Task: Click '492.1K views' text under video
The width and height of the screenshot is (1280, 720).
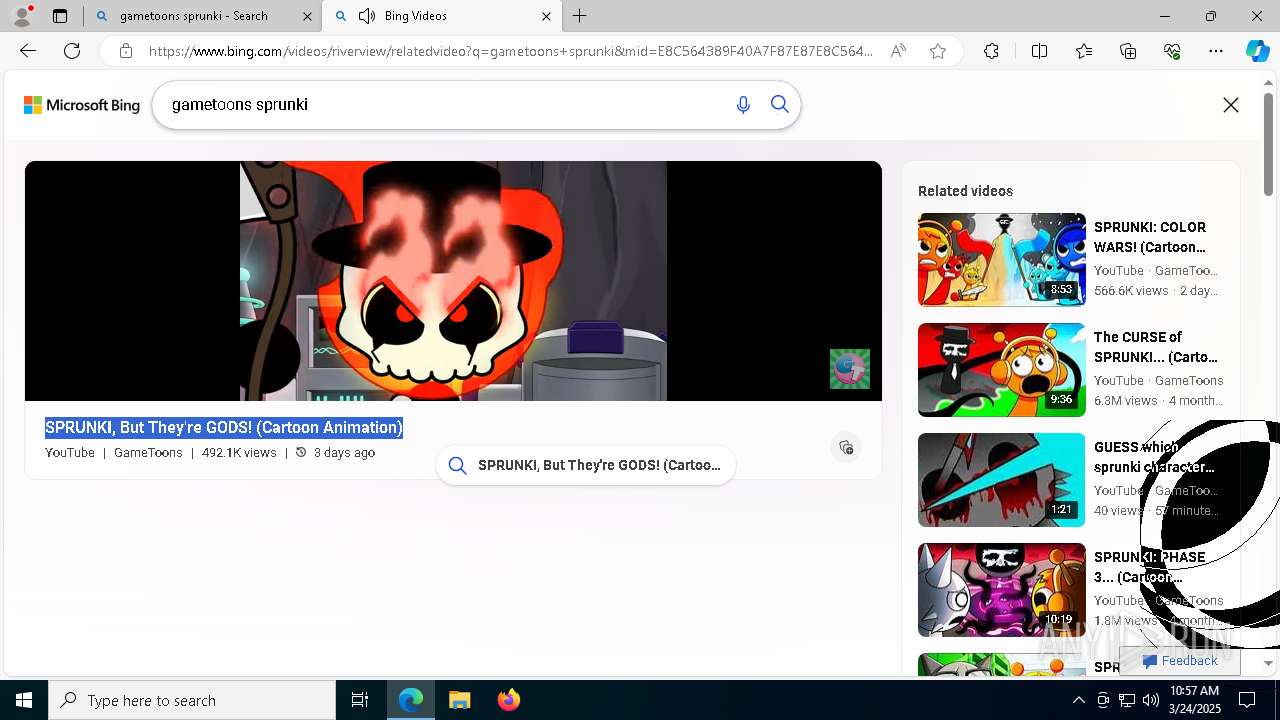Action: coord(239,453)
